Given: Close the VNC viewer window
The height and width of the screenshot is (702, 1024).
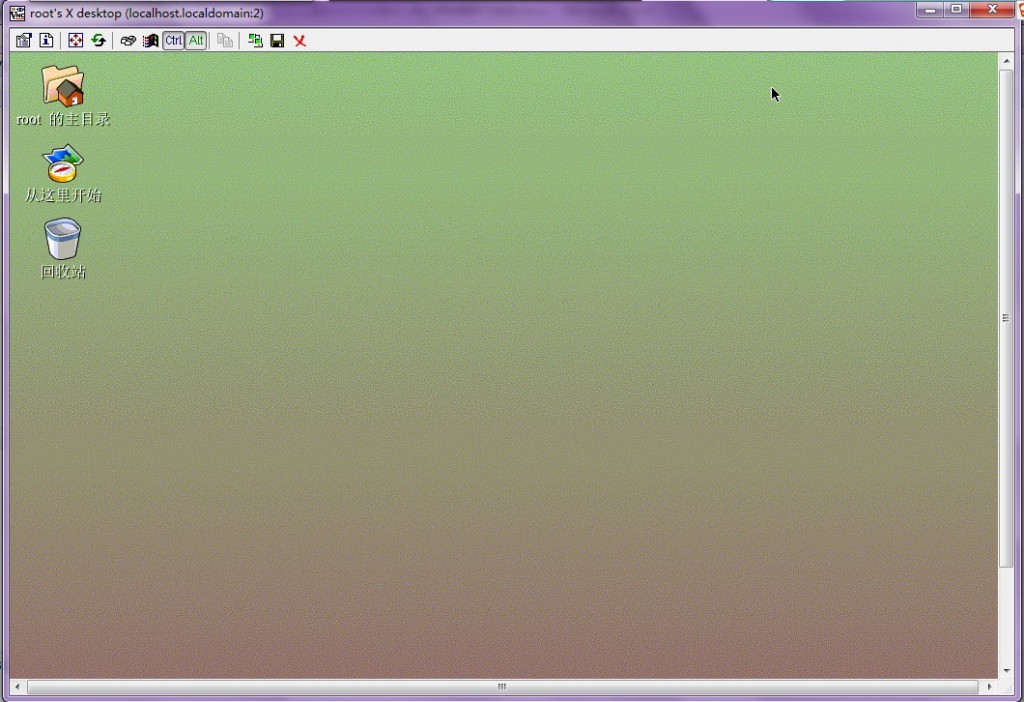Looking at the screenshot, I should tap(992, 9).
